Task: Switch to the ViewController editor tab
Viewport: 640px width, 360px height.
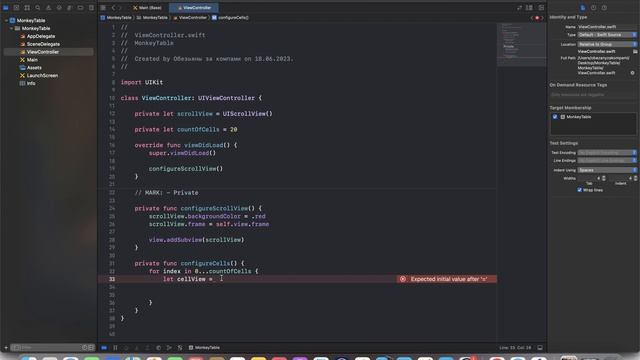Action: [x=194, y=8]
